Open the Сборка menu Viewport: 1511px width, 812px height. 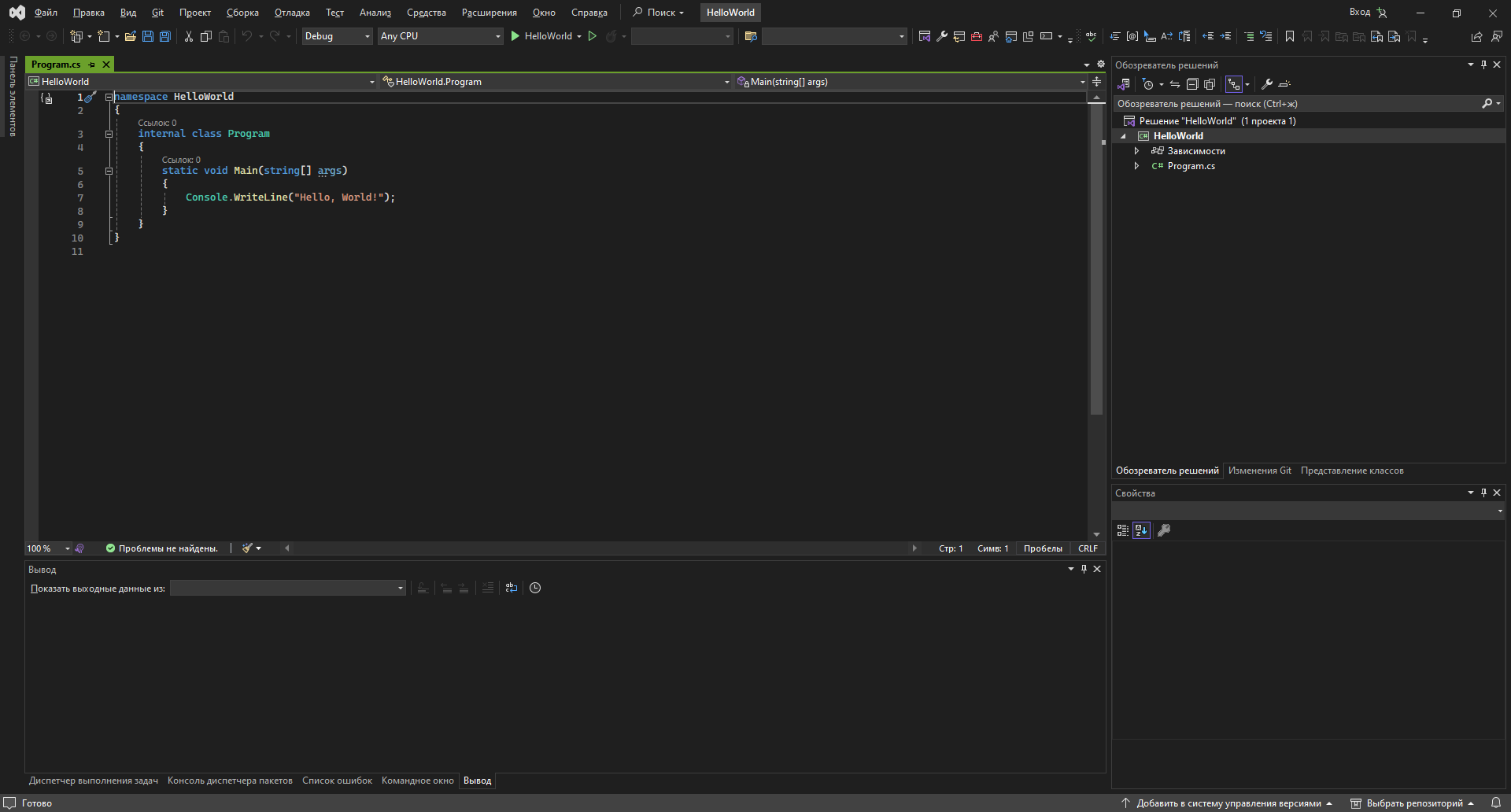[242, 13]
